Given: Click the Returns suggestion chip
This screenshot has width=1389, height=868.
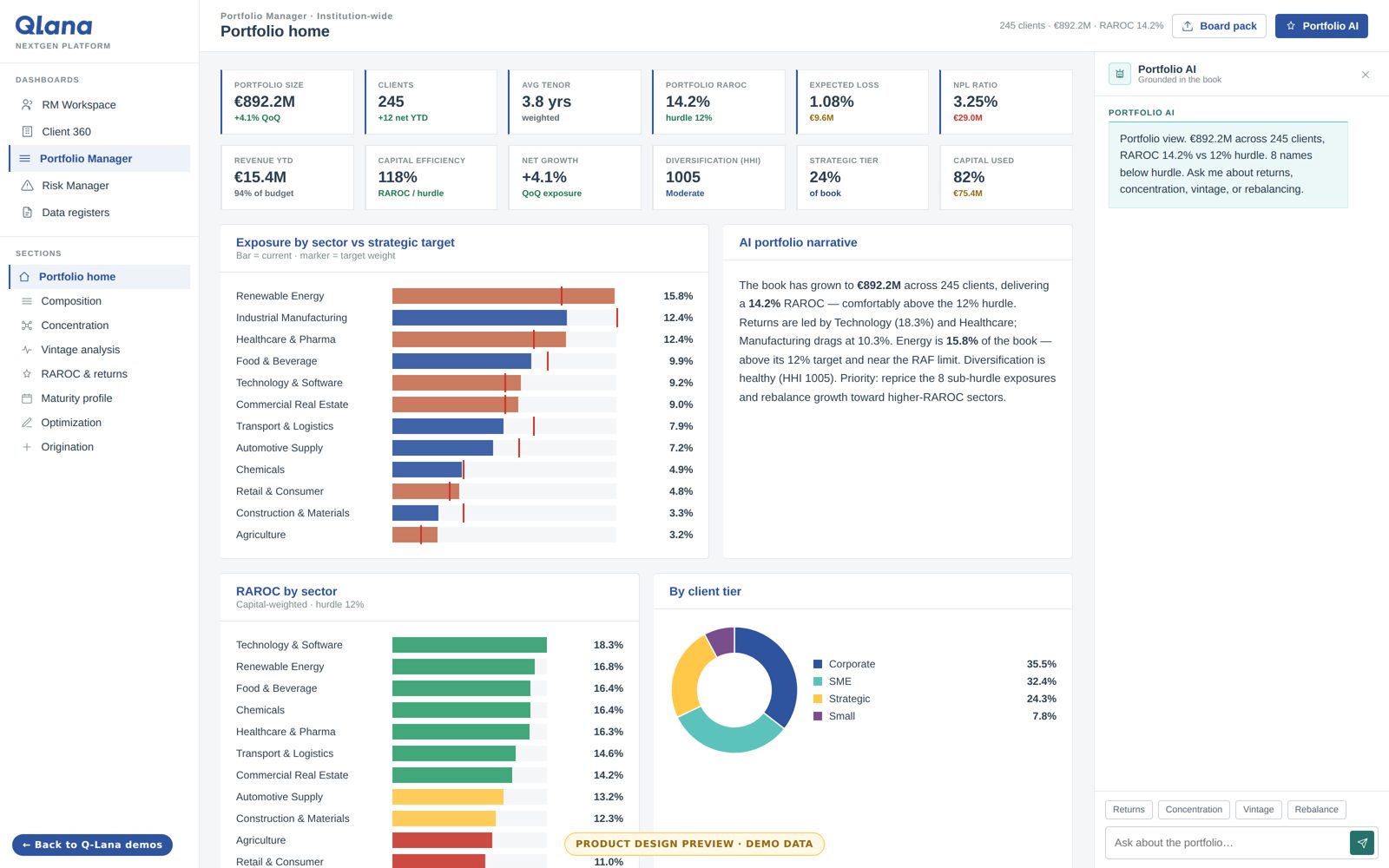Looking at the screenshot, I should 1129,810.
